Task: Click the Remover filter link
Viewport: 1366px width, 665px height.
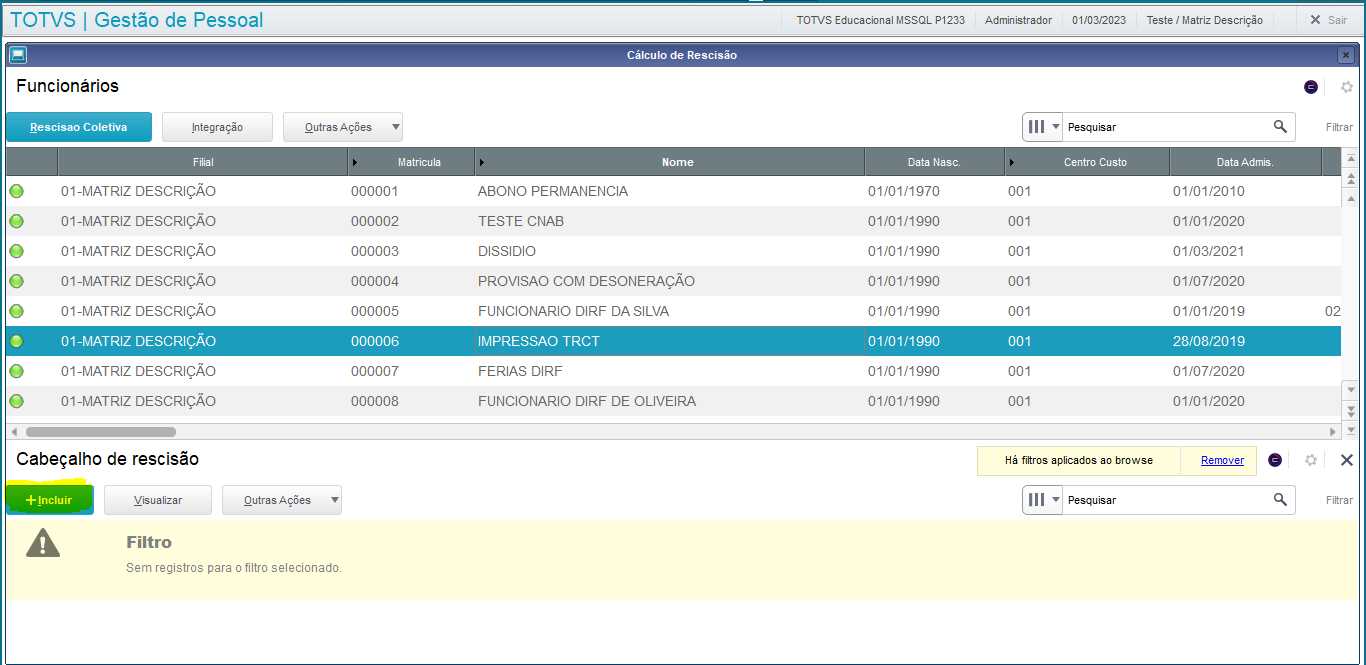Action: pyautogui.click(x=1222, y=460)
